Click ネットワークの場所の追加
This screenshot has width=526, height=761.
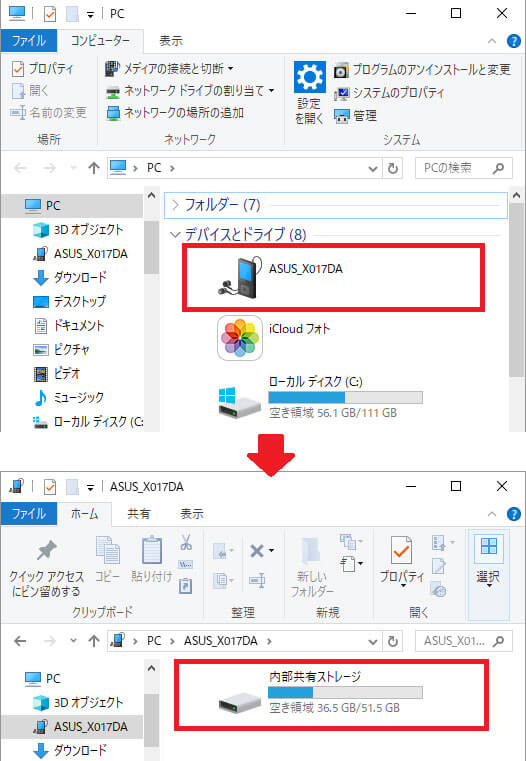pos(175,113)
